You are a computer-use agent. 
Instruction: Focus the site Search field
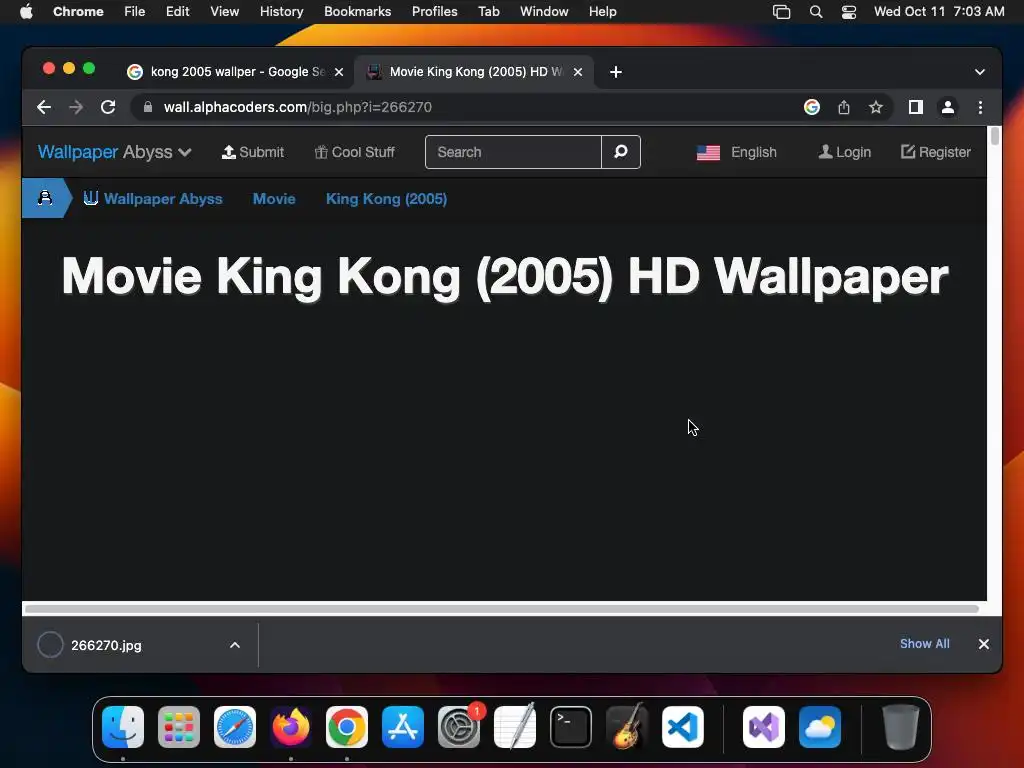click(513, 152)
